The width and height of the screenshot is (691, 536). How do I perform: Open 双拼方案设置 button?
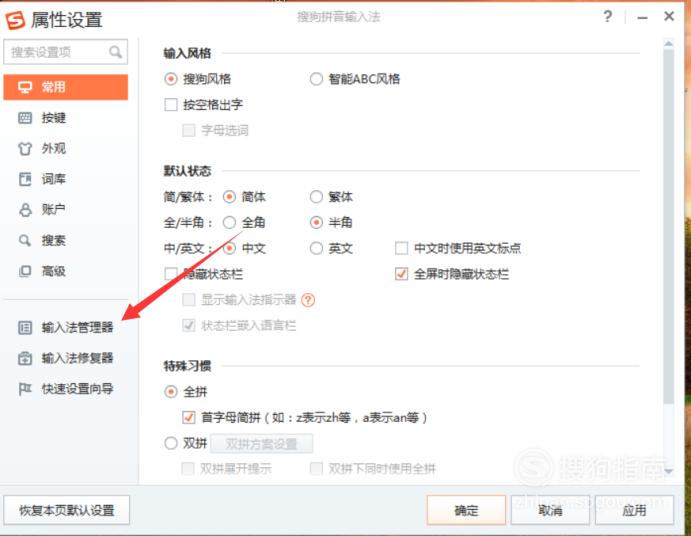262,443
